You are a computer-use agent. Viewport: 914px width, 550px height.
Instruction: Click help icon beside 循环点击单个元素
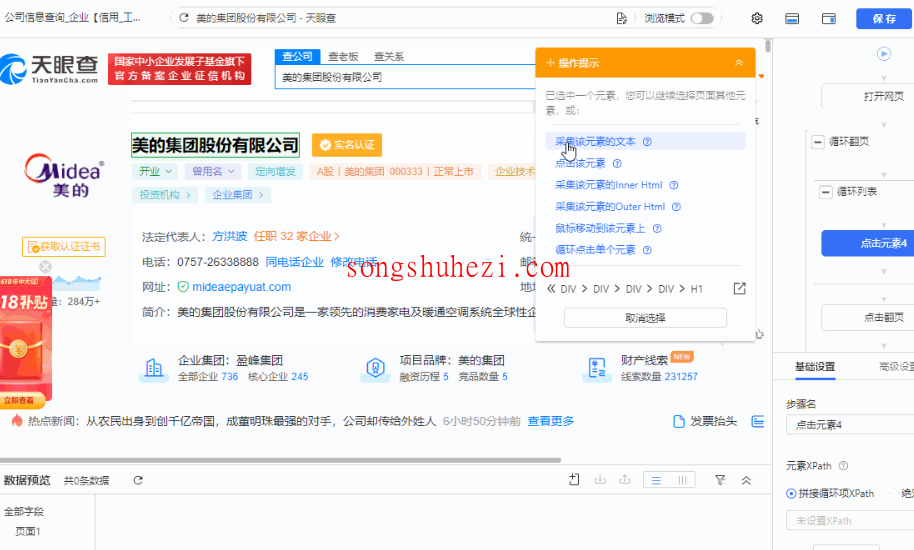(x=647, y=250)
